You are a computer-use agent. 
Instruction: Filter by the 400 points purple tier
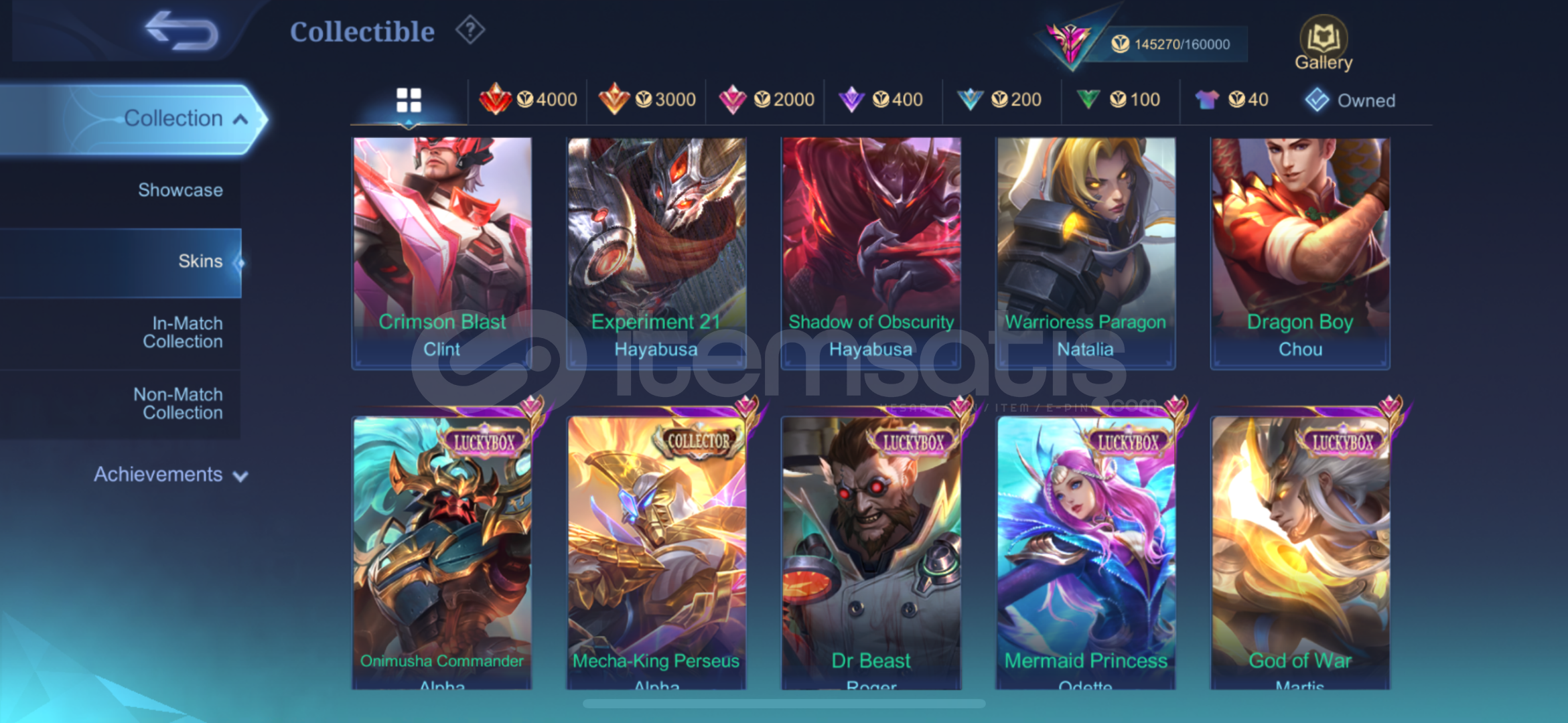click(x=881, y=100)
